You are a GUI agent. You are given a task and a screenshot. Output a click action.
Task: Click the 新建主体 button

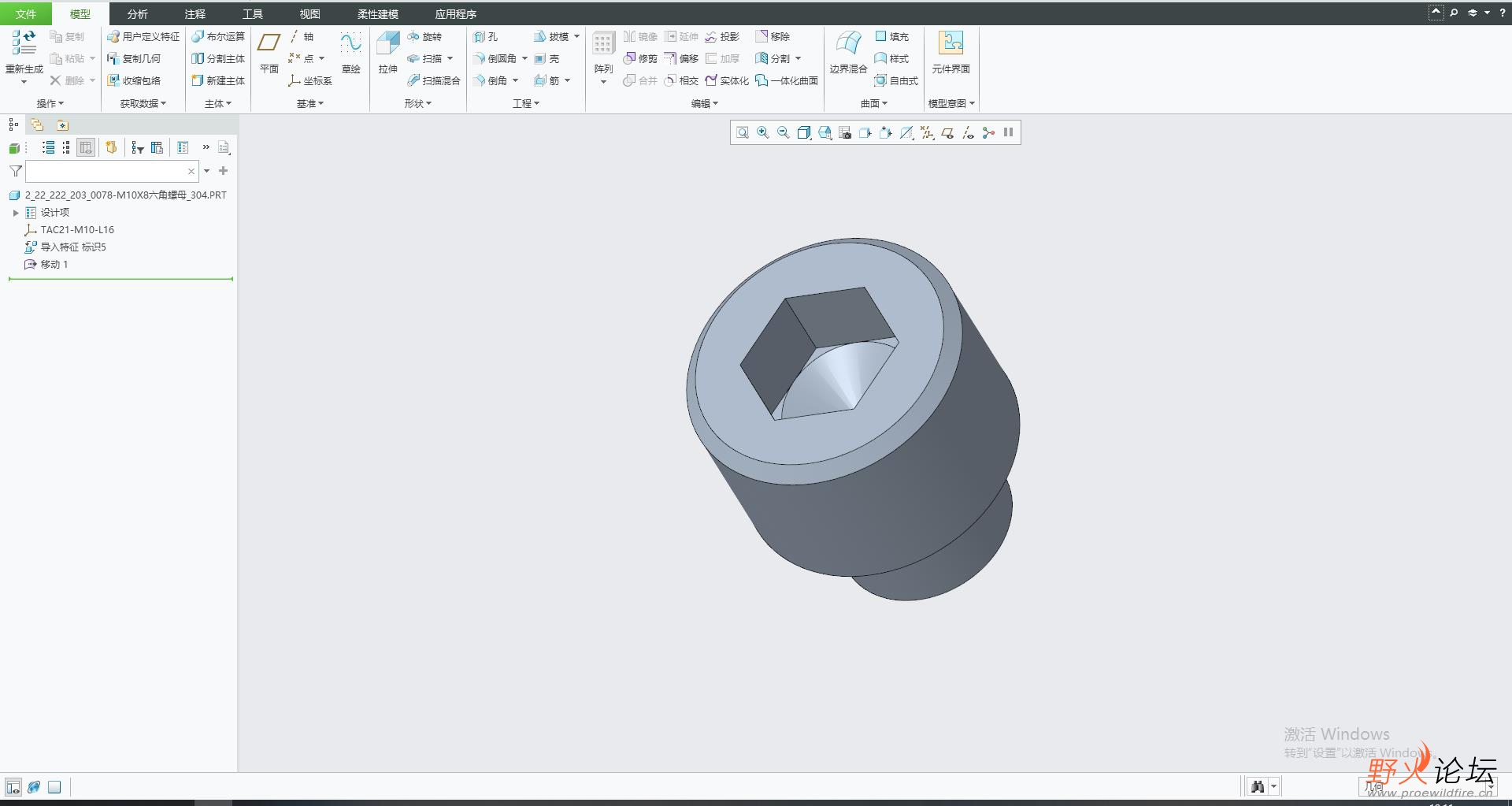pyautogui.click(x=218, y=80)
